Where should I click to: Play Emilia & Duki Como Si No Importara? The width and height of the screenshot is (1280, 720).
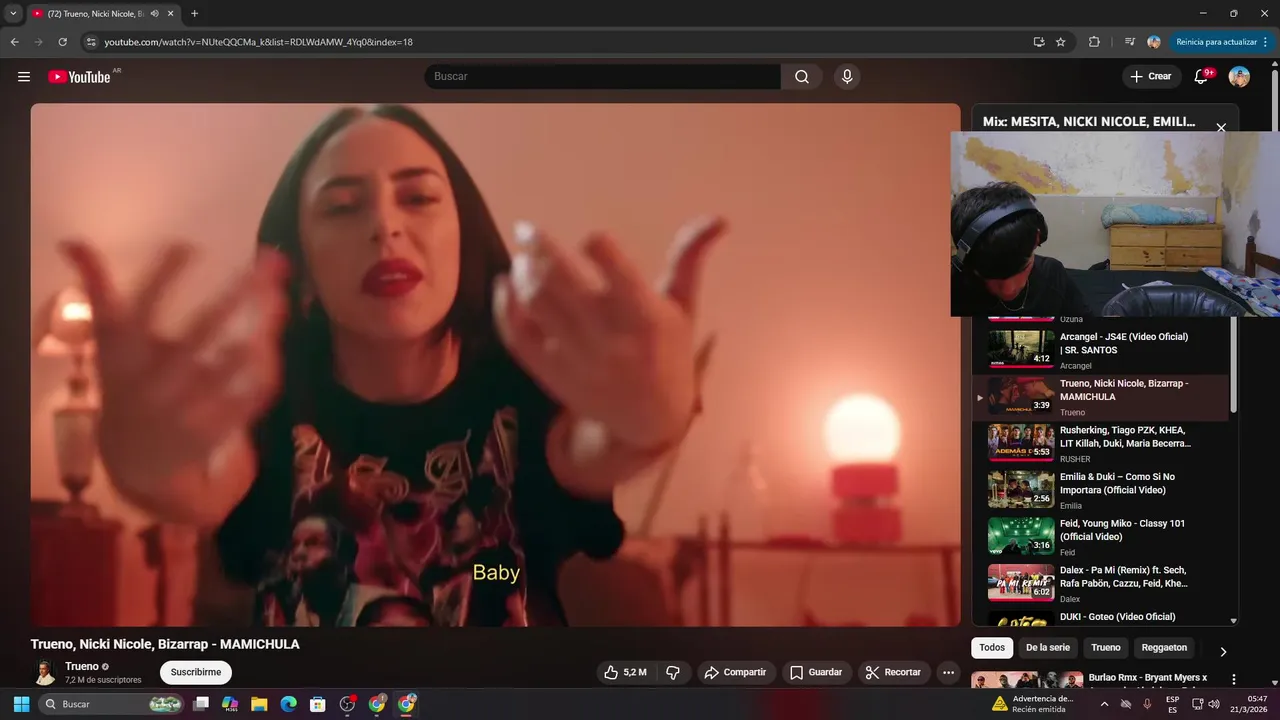[1100, 490]
